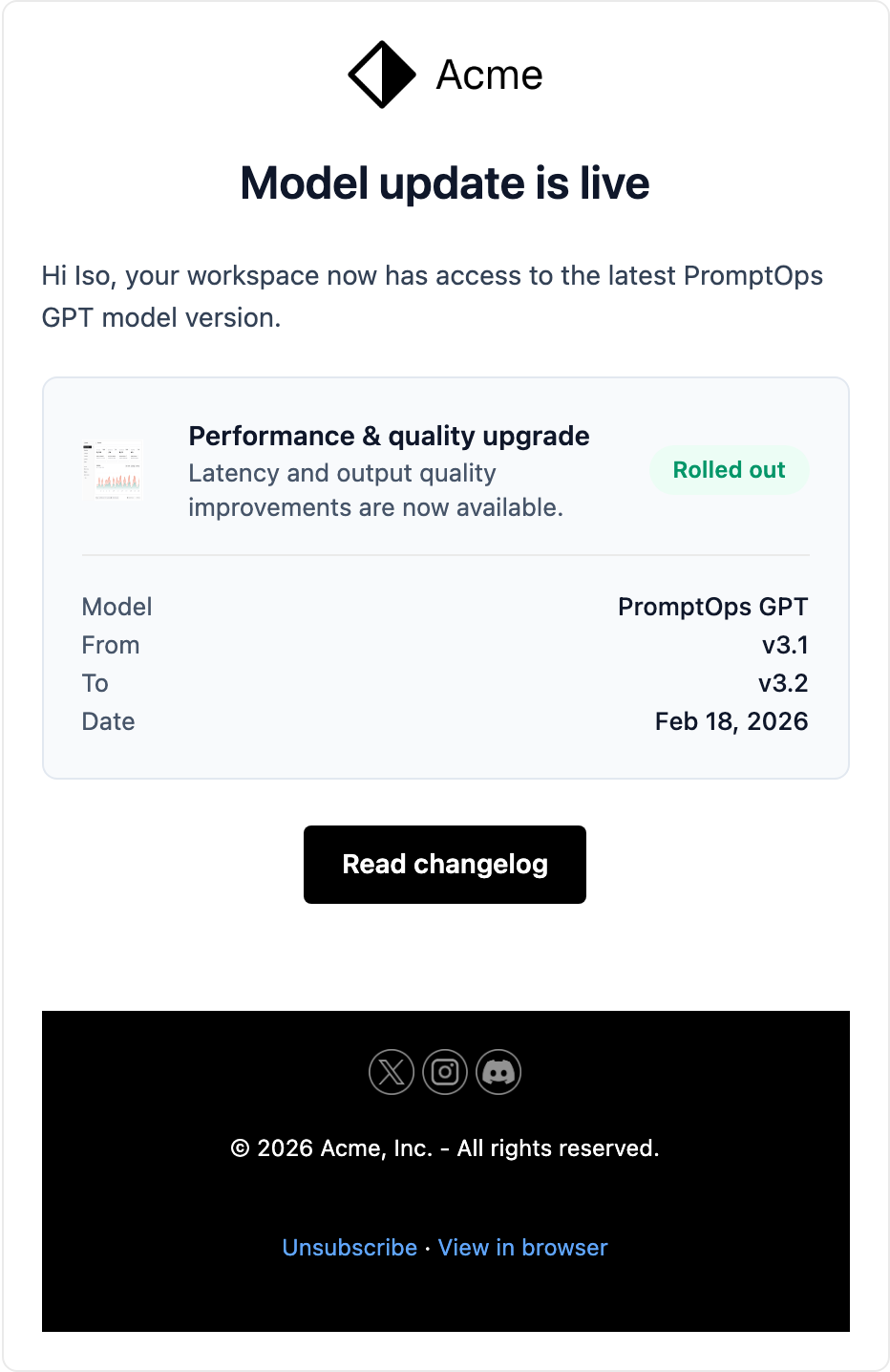Click the chart thumbnail in the upgrade card
Viewport: 890px width, 1372px height.
(113, 470)
